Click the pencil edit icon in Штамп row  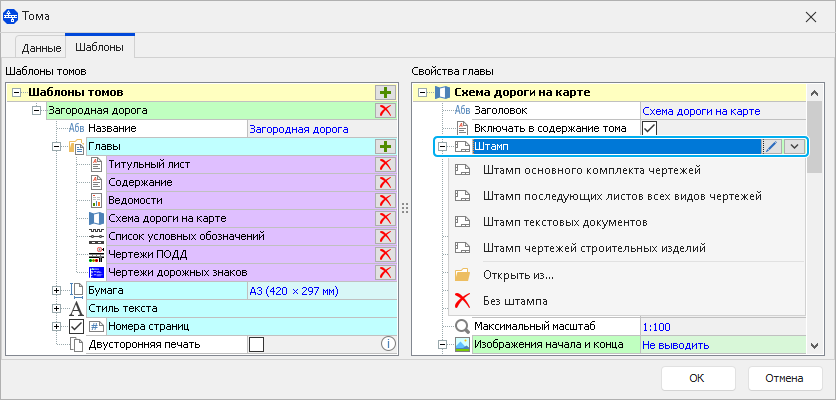click(771, 146)
